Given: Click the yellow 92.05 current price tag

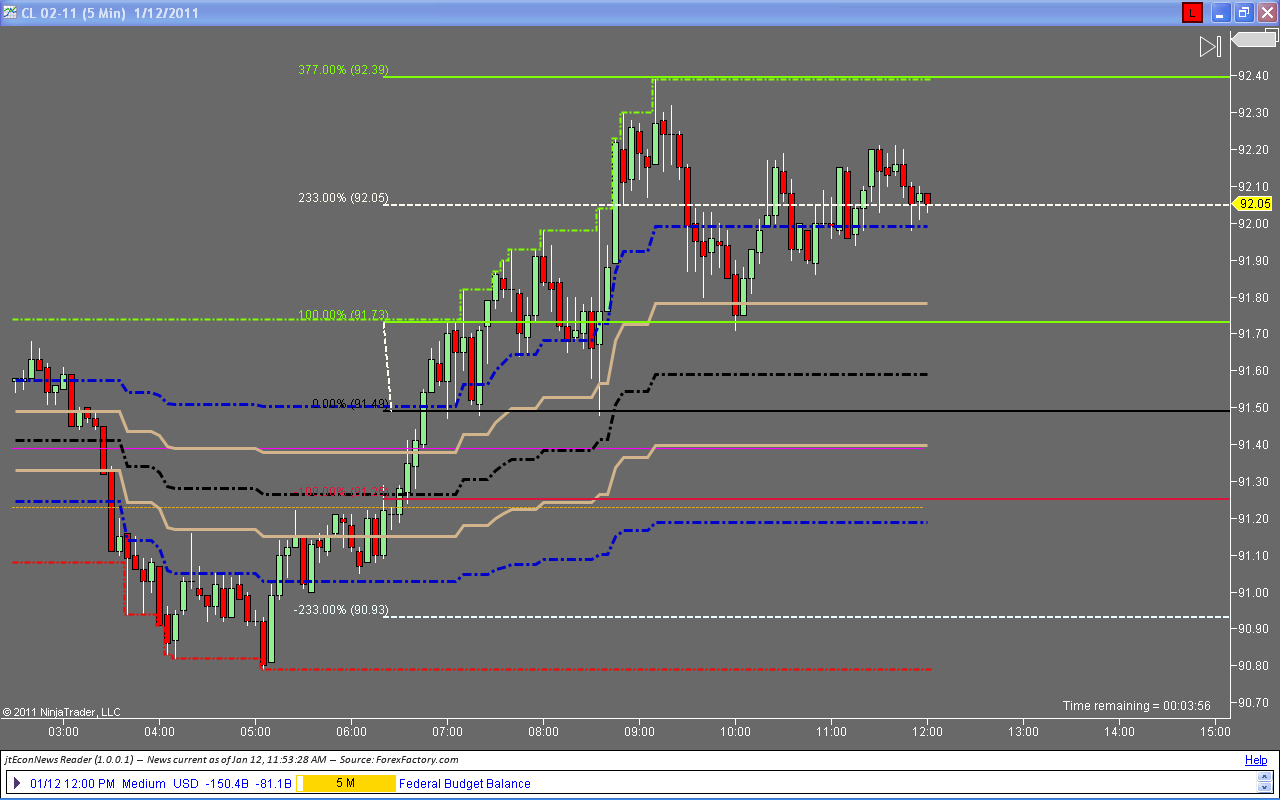Looking at the screenshot, I should point(1254,203).
